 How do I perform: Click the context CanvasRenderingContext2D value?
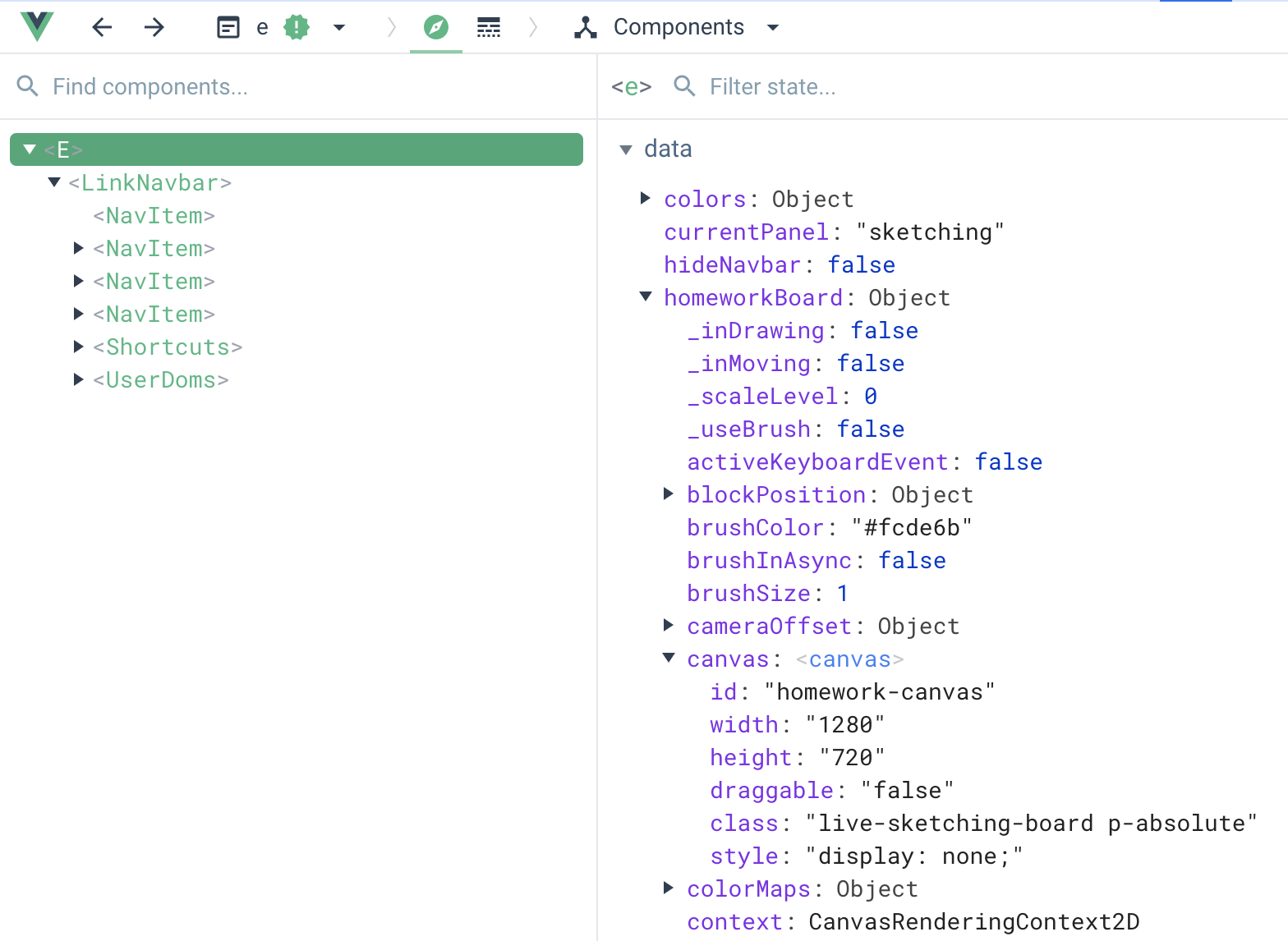(974, 921)
